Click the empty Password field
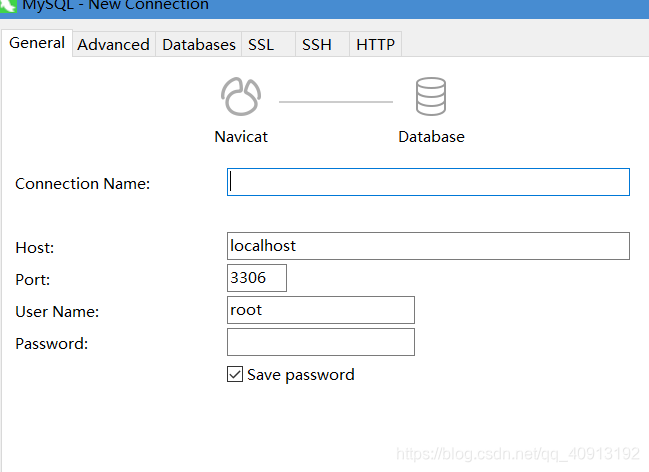The height and width of the screenshot is (472, 649). [321, 342]
